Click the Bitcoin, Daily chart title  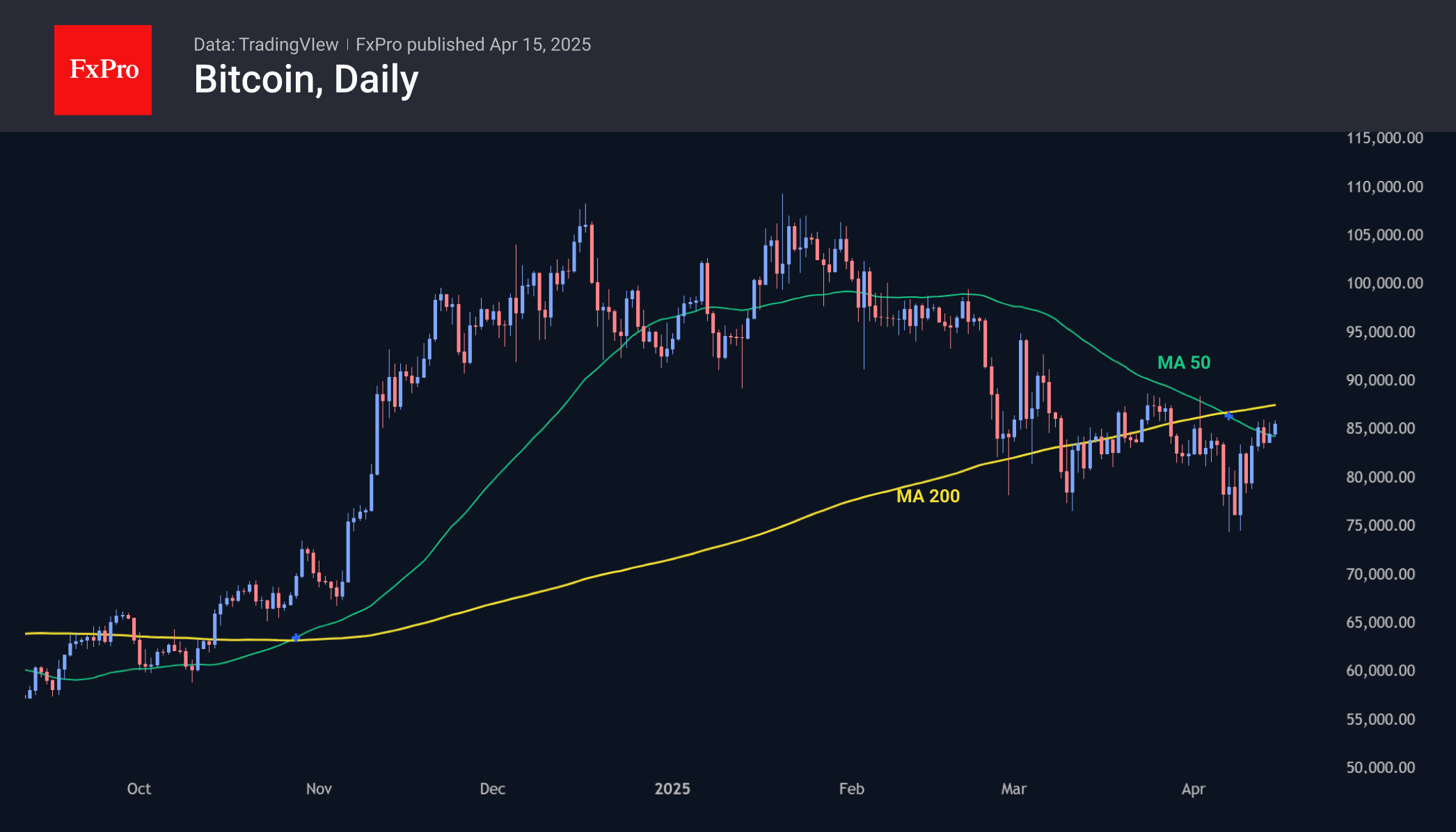point(306,79)
